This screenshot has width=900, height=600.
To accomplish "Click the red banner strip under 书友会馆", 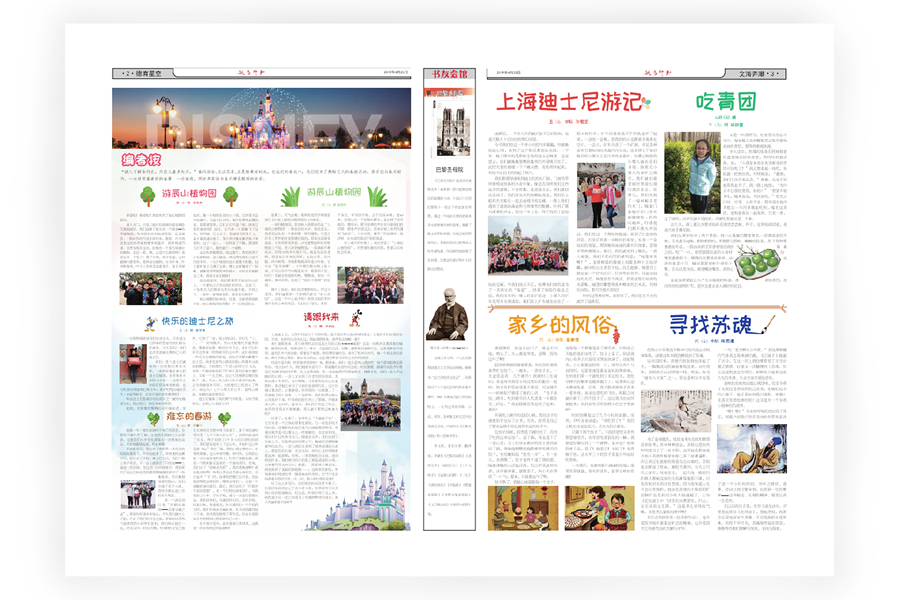I will pos(449,92).
